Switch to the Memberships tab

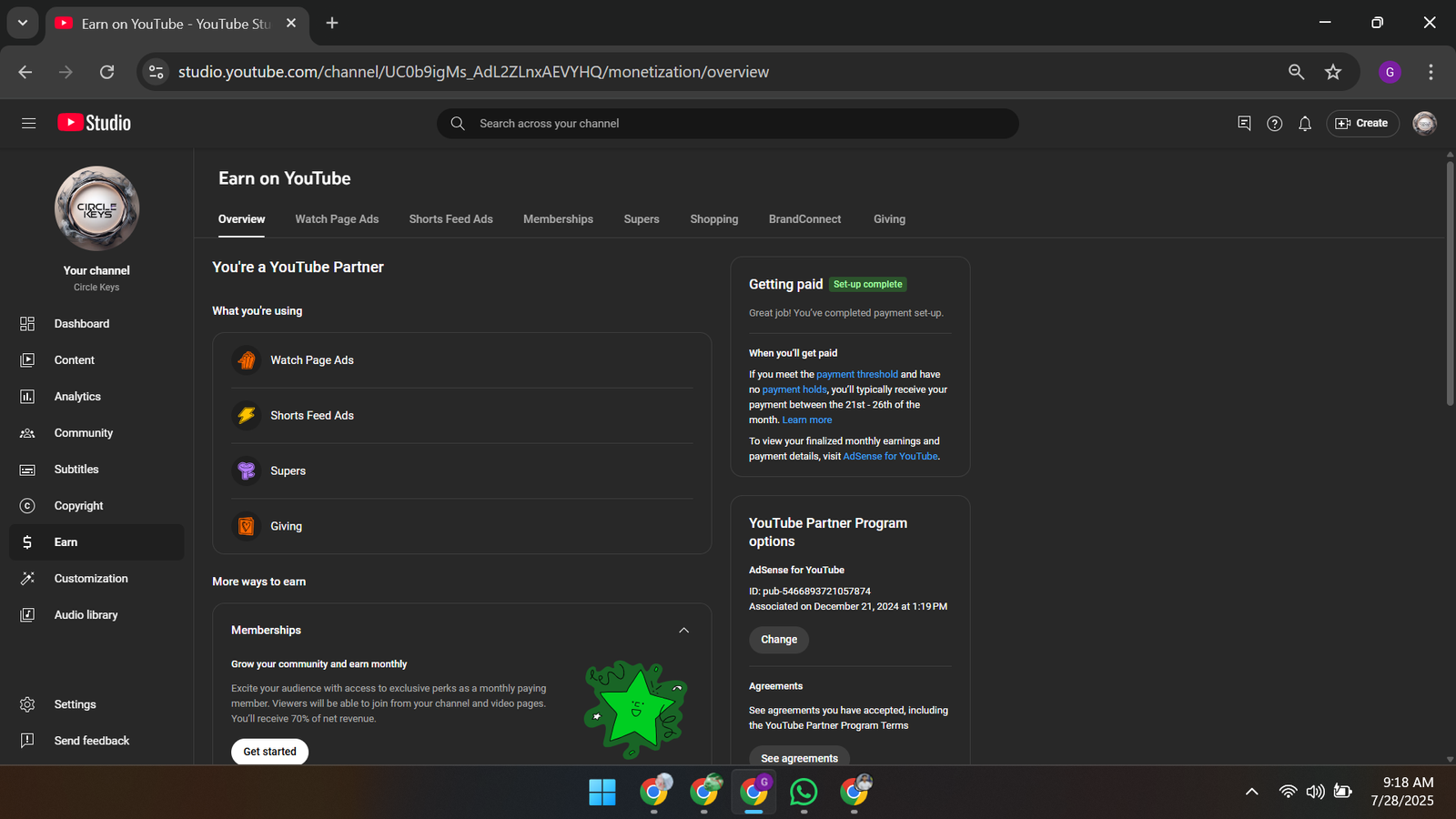(558, 219)
